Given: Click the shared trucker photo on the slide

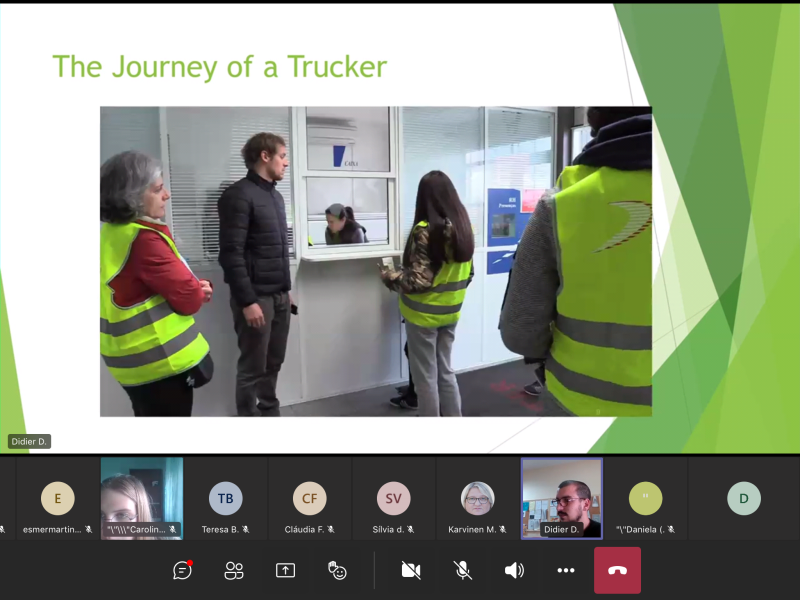Looking at the screenshot, I should coord(375,261).
